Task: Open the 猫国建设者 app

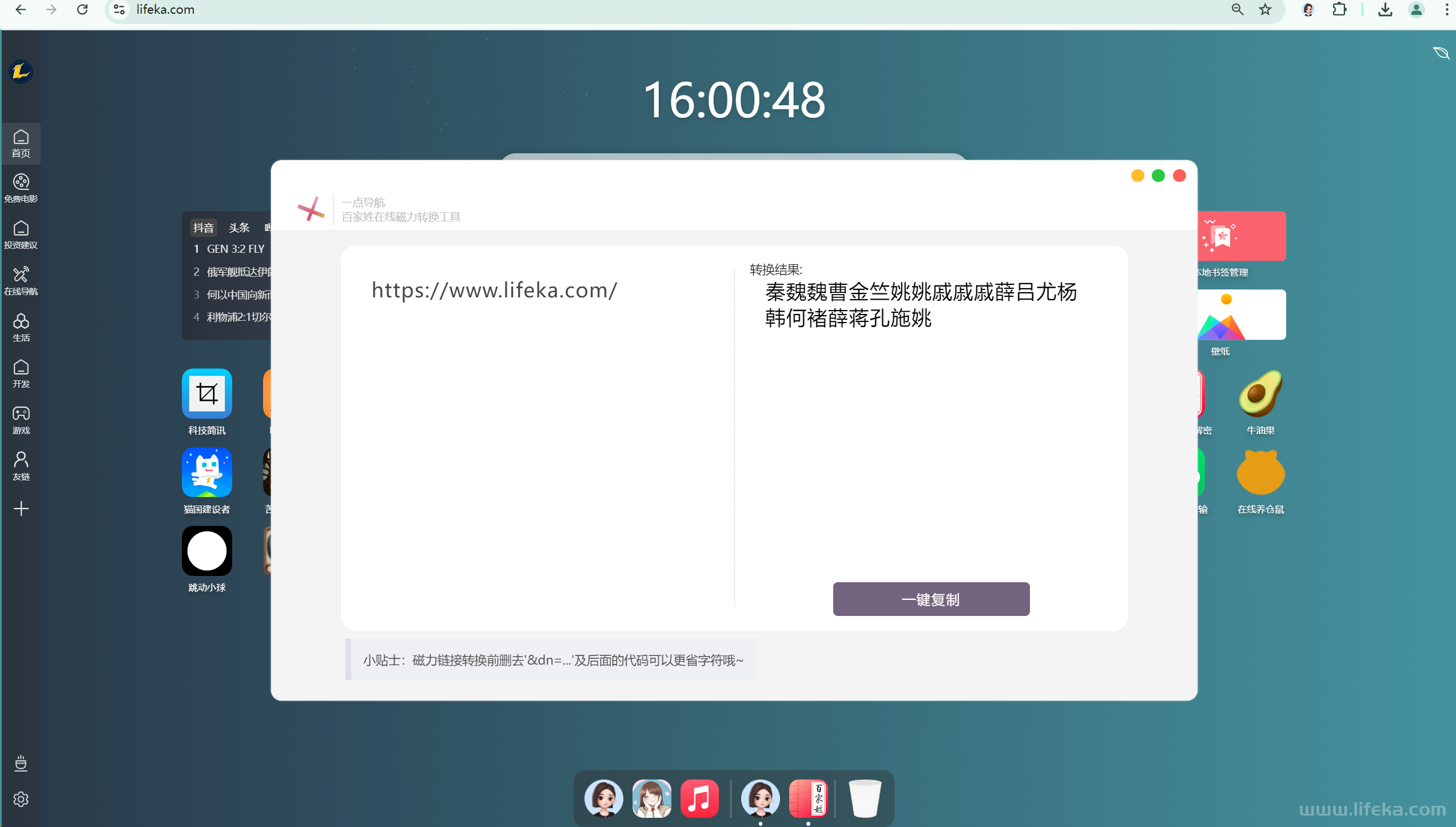Action: click(206, 472)
